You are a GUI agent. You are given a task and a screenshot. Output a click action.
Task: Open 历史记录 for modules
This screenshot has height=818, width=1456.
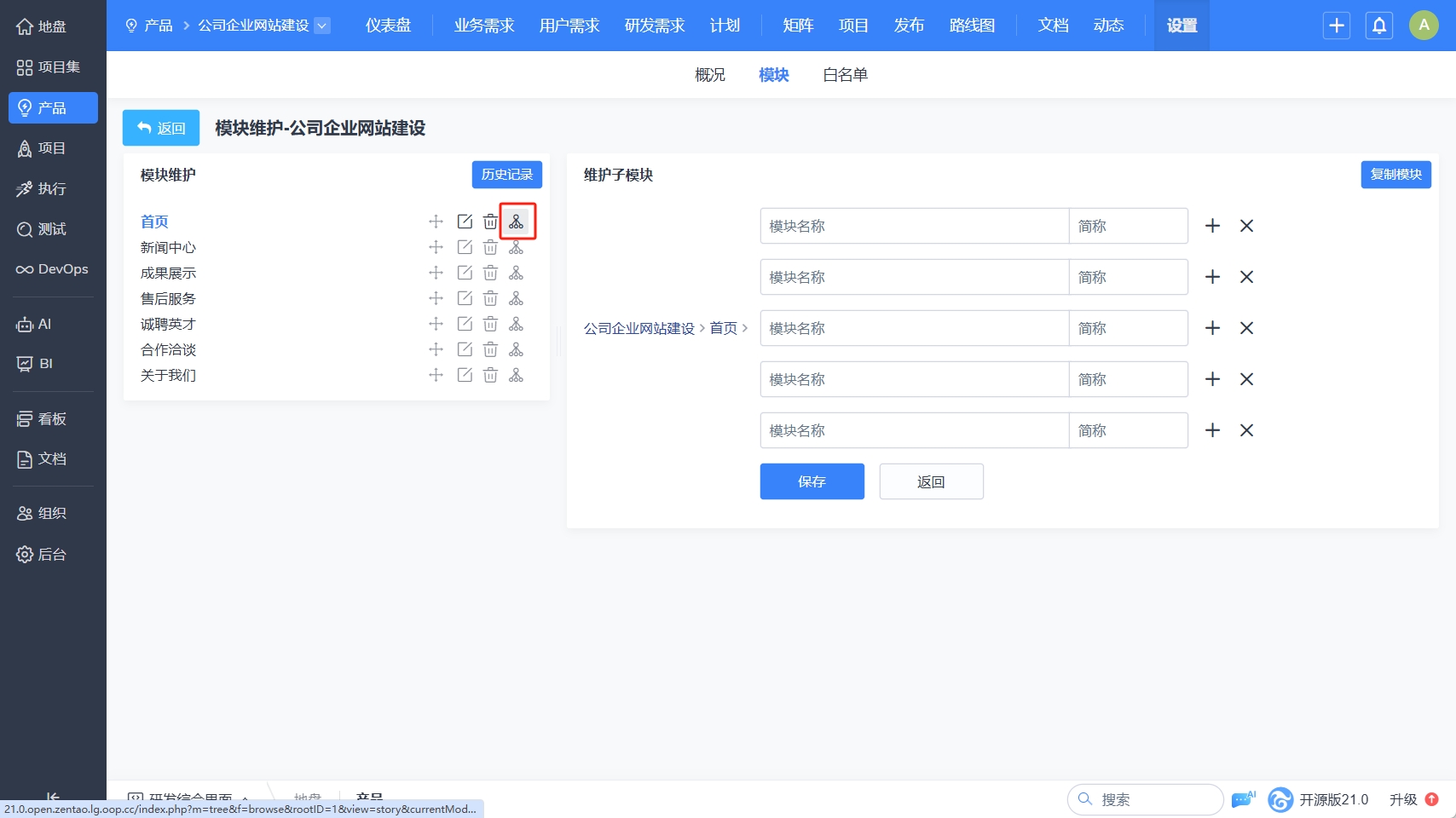click(x=507, y=175)
